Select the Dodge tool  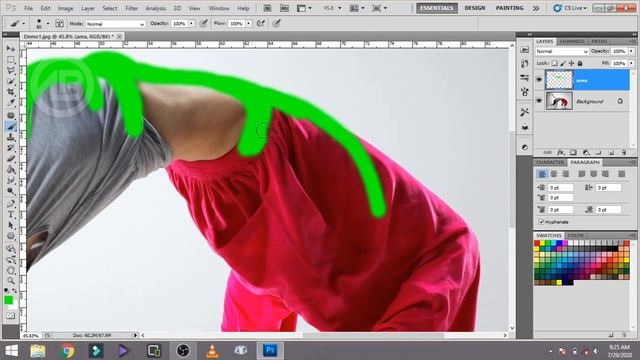click(11, 191)
